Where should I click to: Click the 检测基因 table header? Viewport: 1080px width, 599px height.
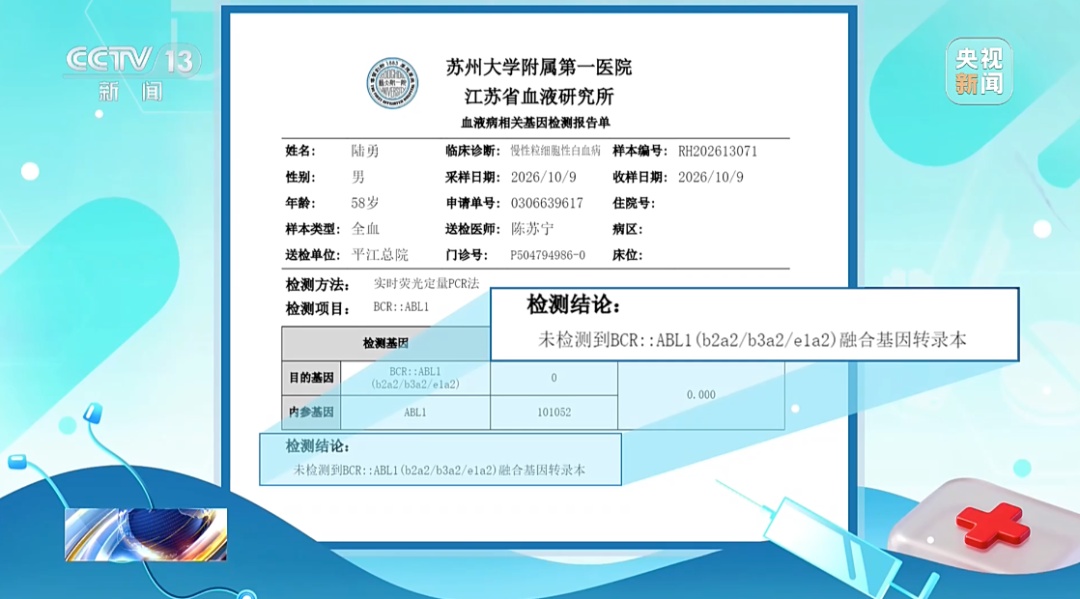coord(386,343)
